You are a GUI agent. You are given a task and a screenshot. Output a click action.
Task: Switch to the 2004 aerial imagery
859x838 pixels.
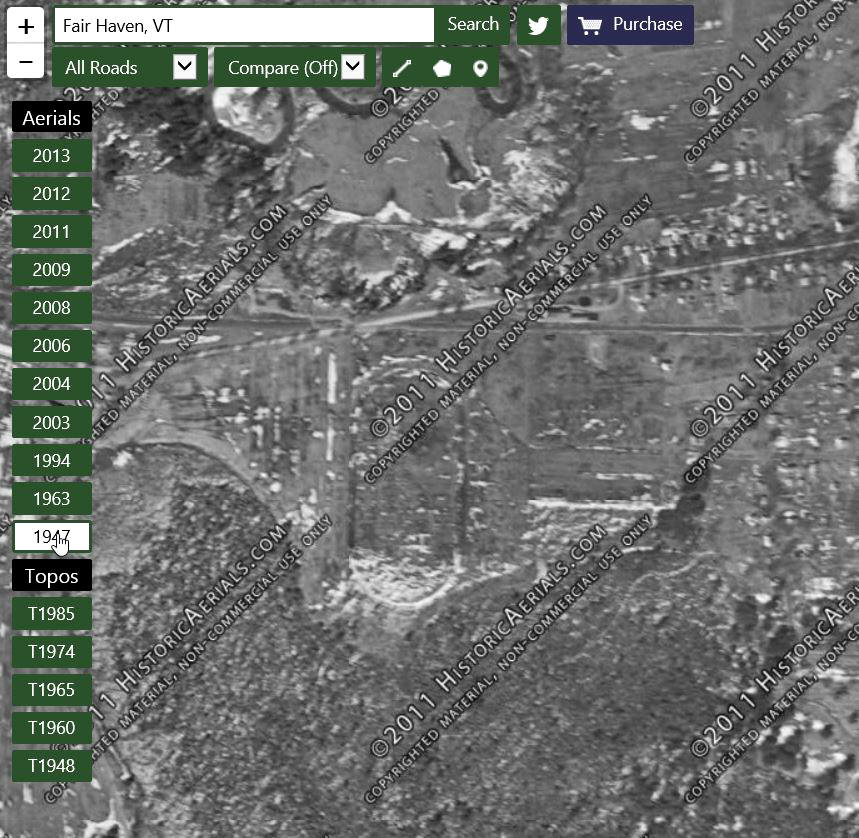[x=52, y=384]
